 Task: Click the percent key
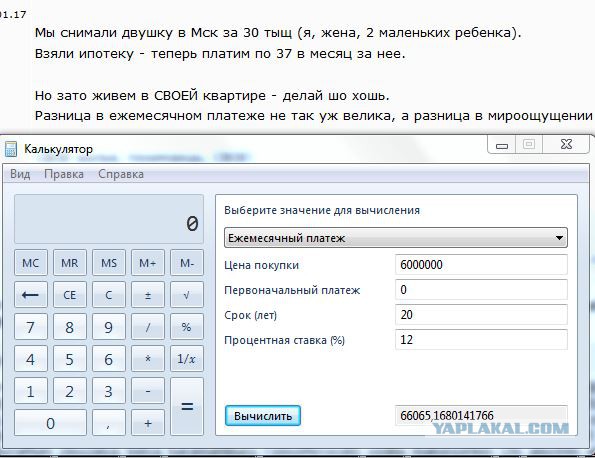pos(187,327)
